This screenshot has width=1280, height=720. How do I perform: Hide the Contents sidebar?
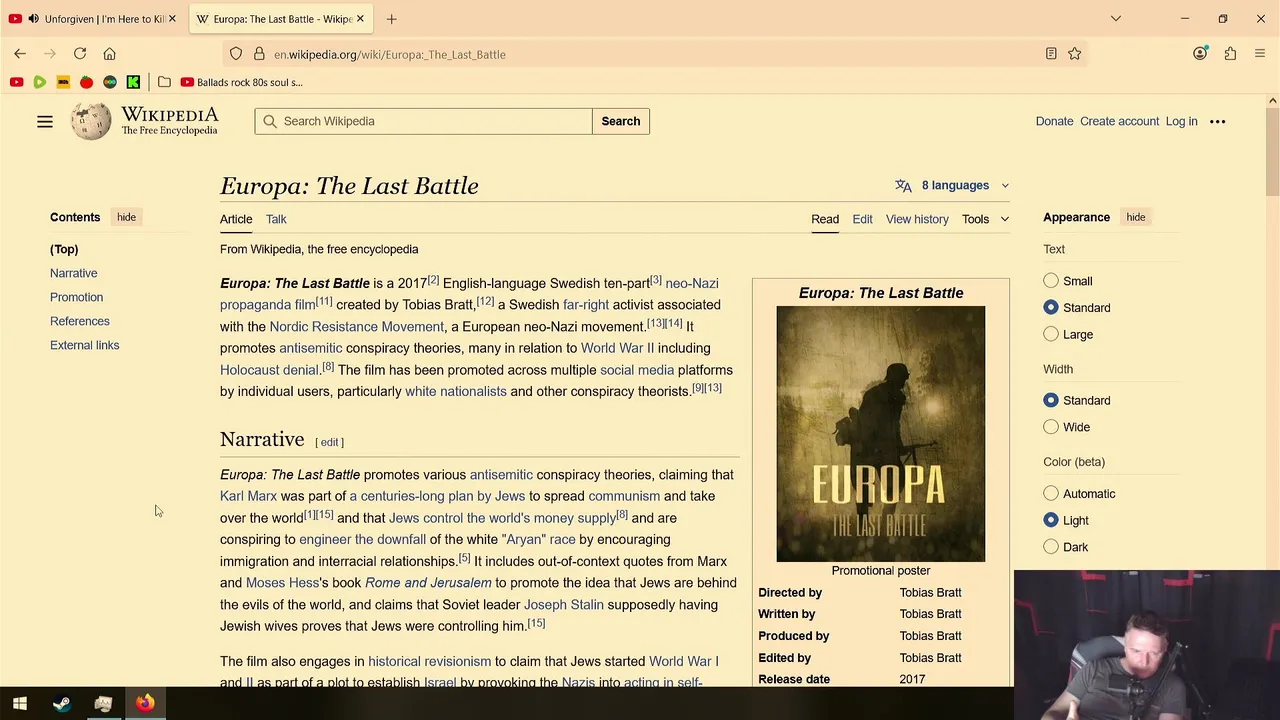[x=126, y=217]
